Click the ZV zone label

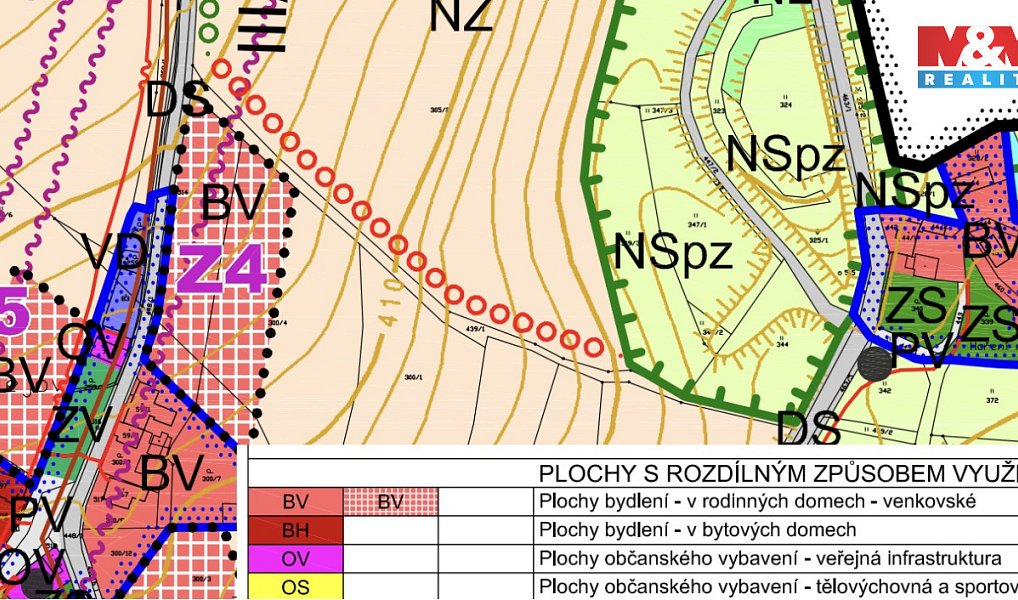[x=81, y=424]
